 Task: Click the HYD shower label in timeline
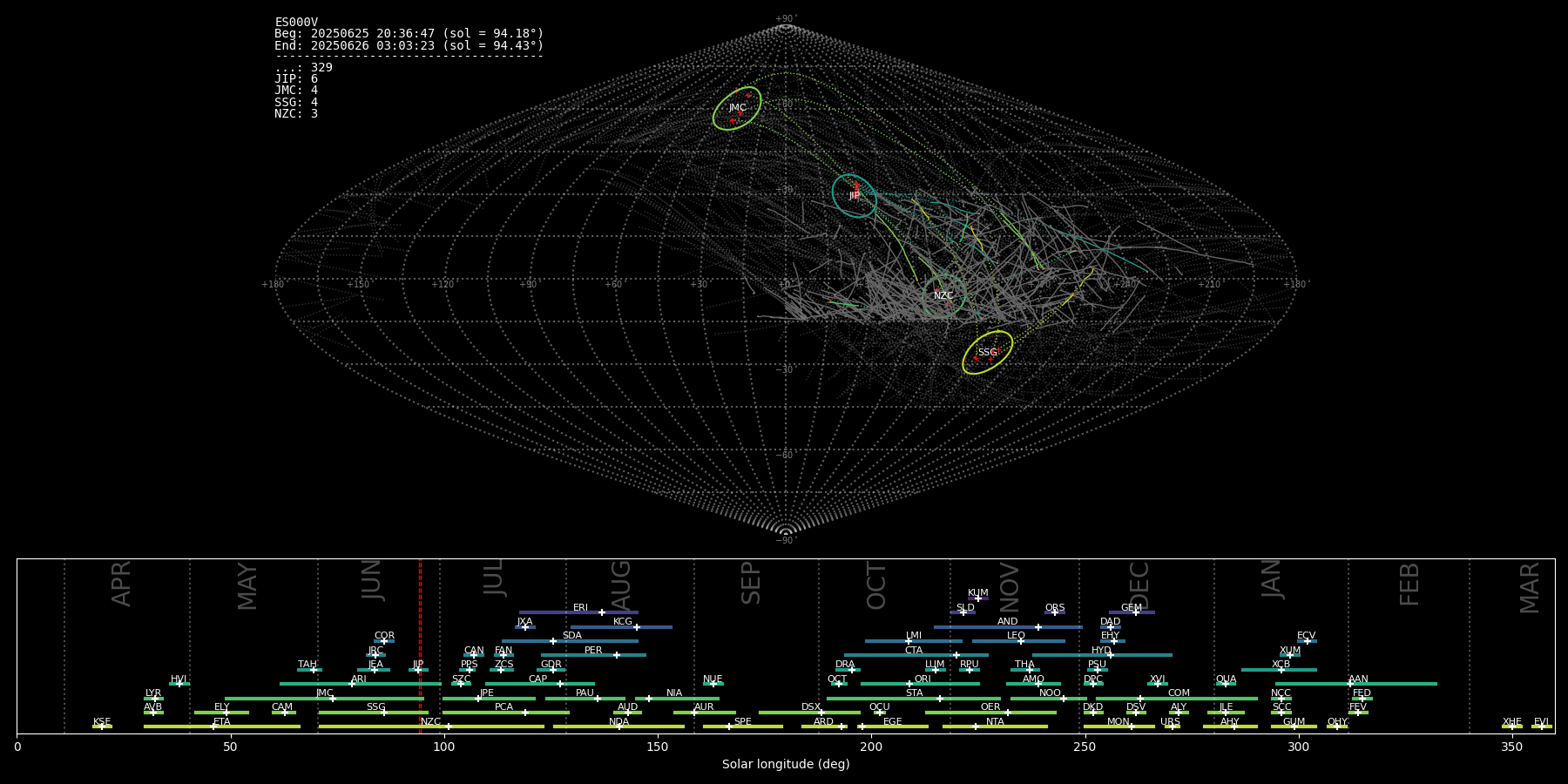click(1102, 651)
